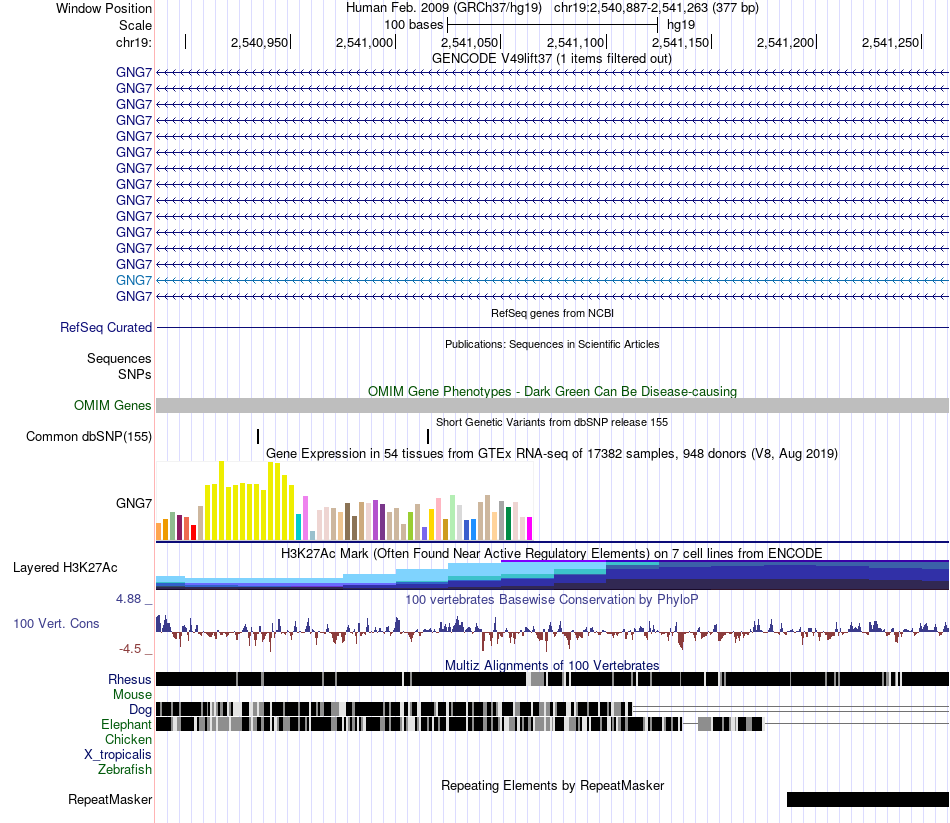Click the Dog alignment blocks
Screen dimensions: 950x823
(394, 709)
